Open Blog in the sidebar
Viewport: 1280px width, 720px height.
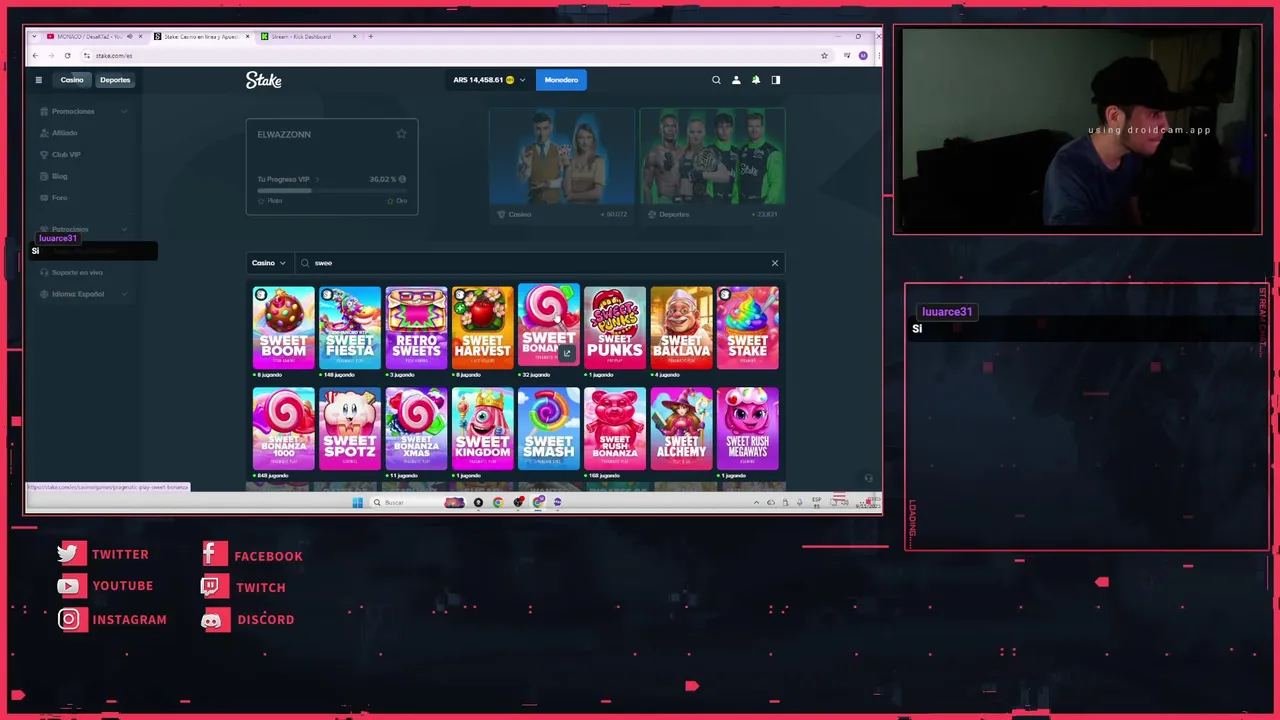(59, 176)
